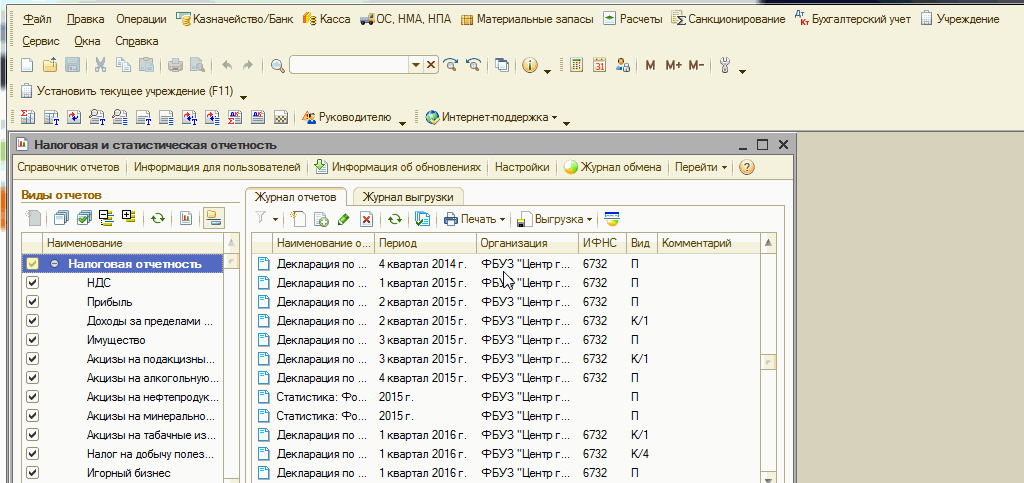This screenshot has width=1024, height=483.
Task: Click the Период column header
Action: tap(426, 243)
